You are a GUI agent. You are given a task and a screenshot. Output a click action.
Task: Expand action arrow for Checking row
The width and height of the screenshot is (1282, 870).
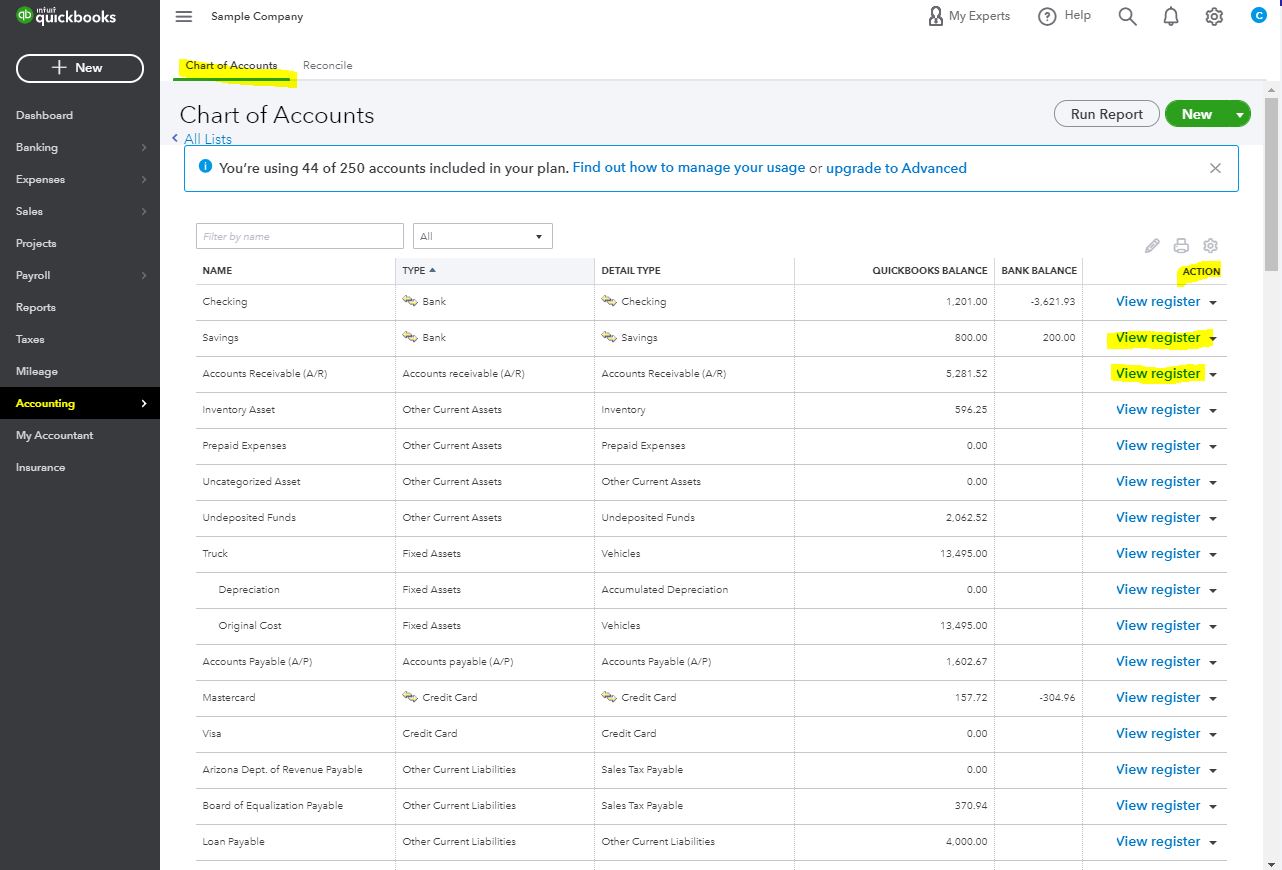pyautogui.click(x=1213, y=303)
